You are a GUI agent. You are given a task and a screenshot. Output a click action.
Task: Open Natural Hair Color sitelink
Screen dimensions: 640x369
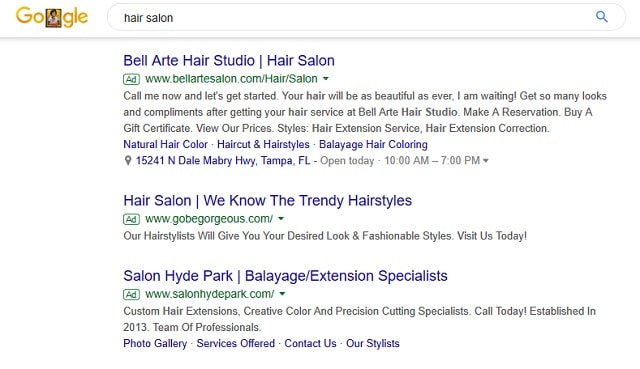(166, 144)
